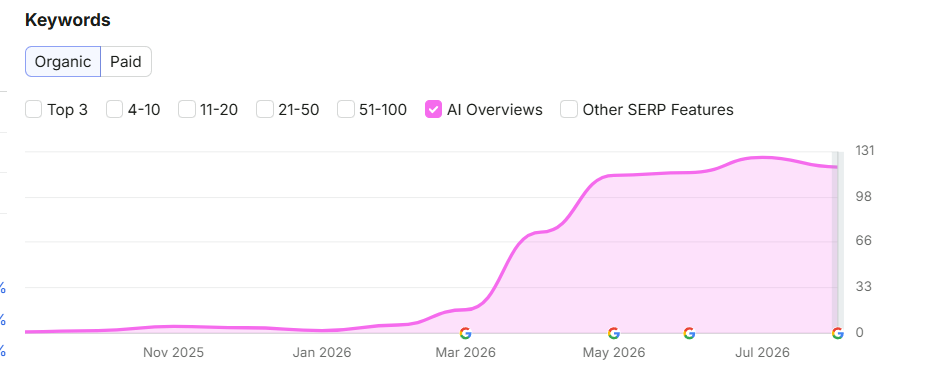Viewport: 926px width, 373px height.
Task: Click the Jul 2026 axis label
Action: pos(762,353)
